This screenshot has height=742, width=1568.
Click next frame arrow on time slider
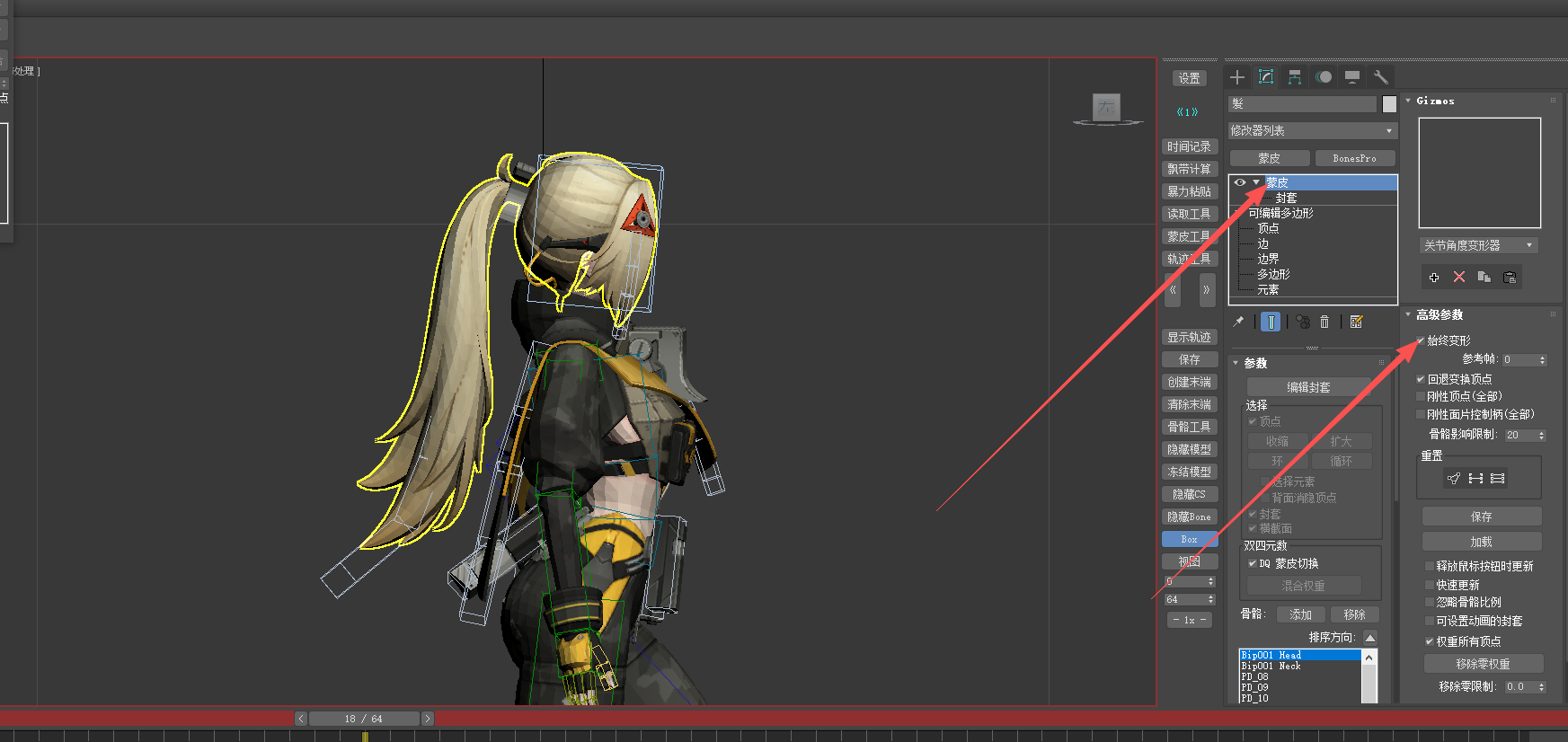pyautogui.click(x=428, y=719)
